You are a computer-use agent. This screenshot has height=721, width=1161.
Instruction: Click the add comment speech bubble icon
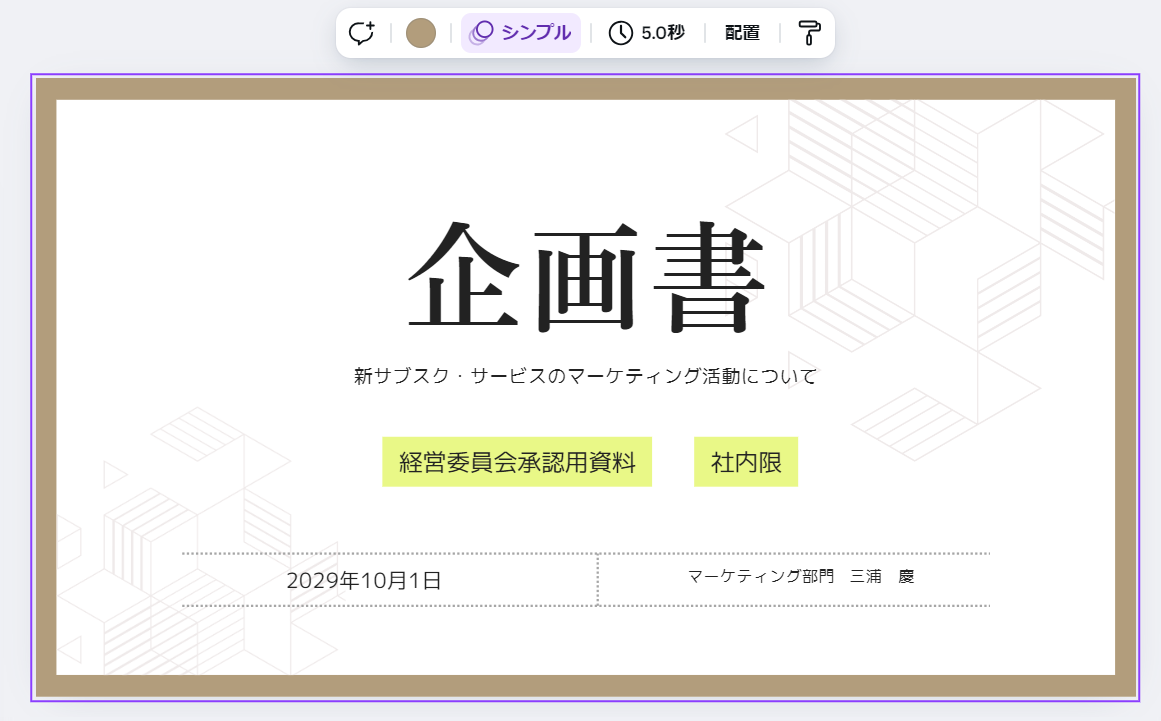point(361,33)
